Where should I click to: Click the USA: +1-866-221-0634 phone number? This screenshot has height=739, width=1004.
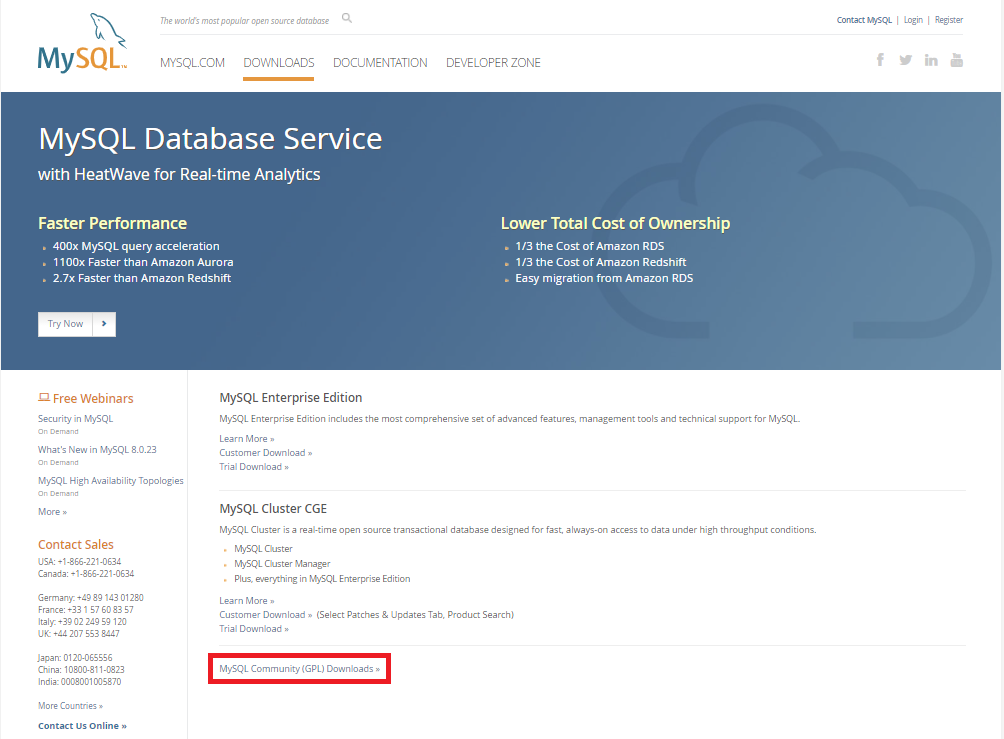[79, 562]
